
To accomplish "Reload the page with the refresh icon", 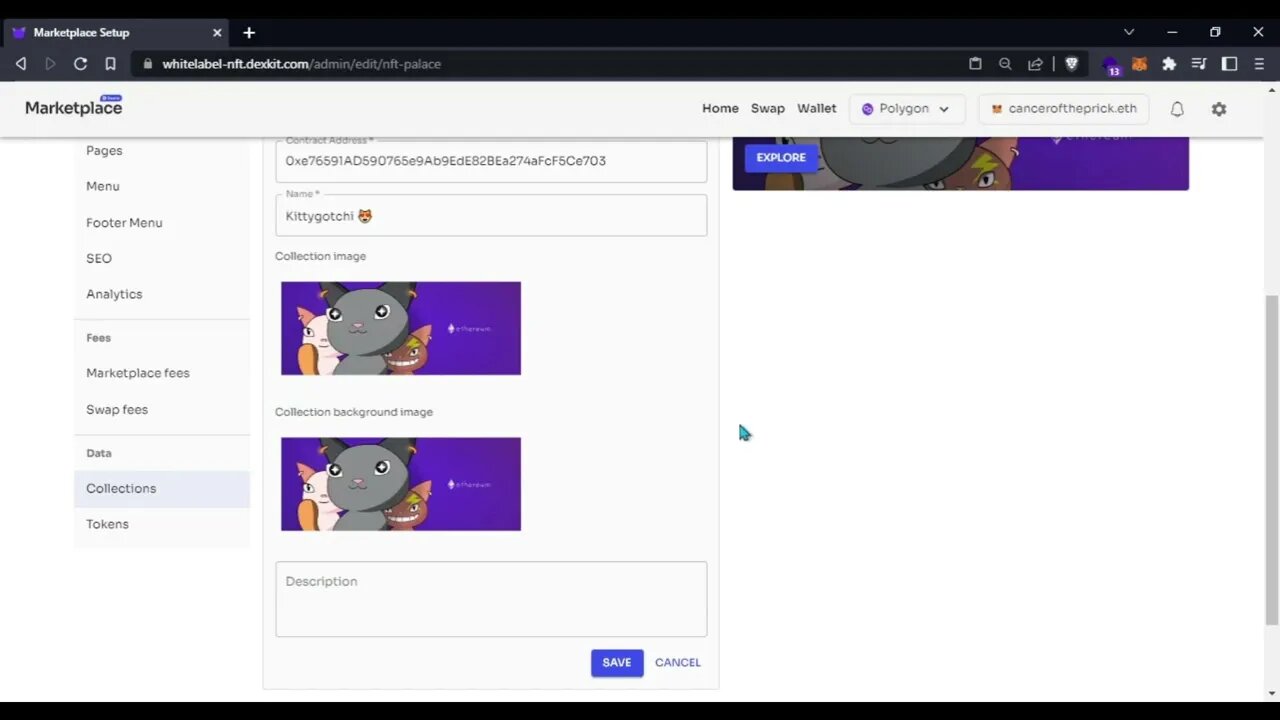I will tap(80, 64).
